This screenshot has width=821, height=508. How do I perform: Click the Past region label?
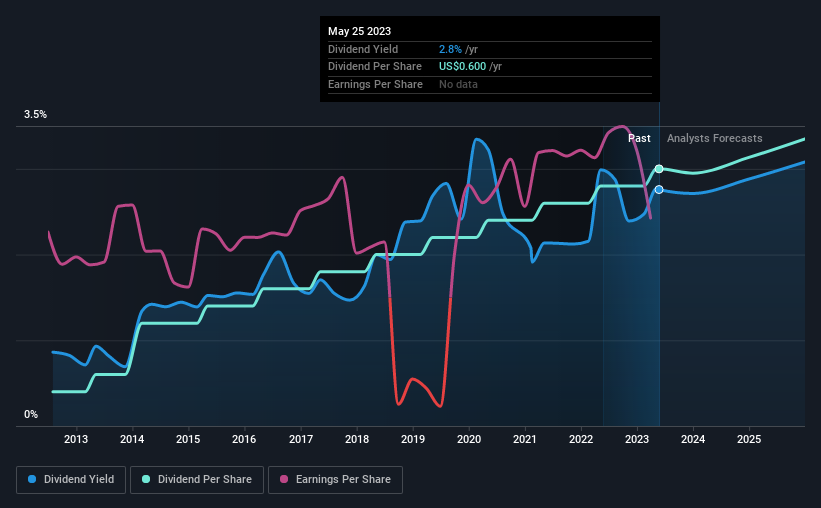click(x=639, y=138)
